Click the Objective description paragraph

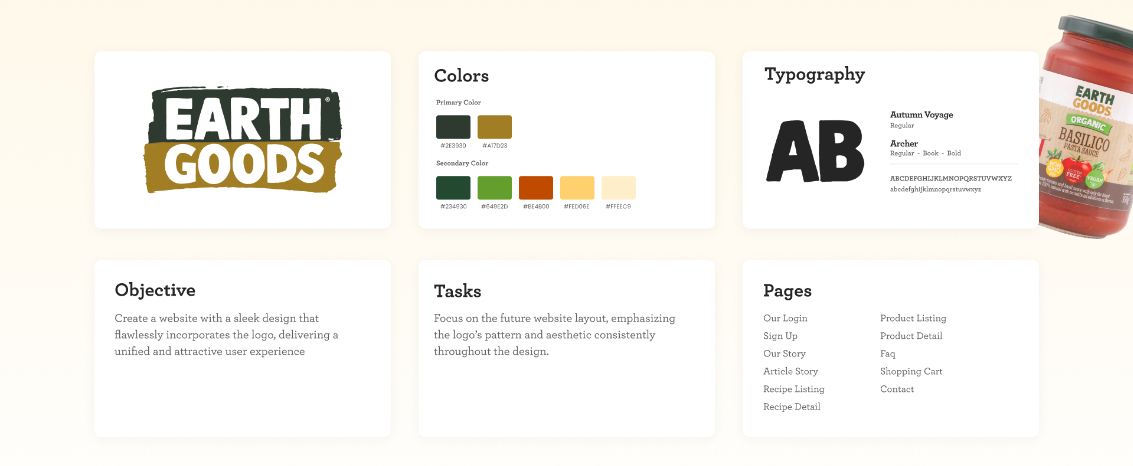226,335
